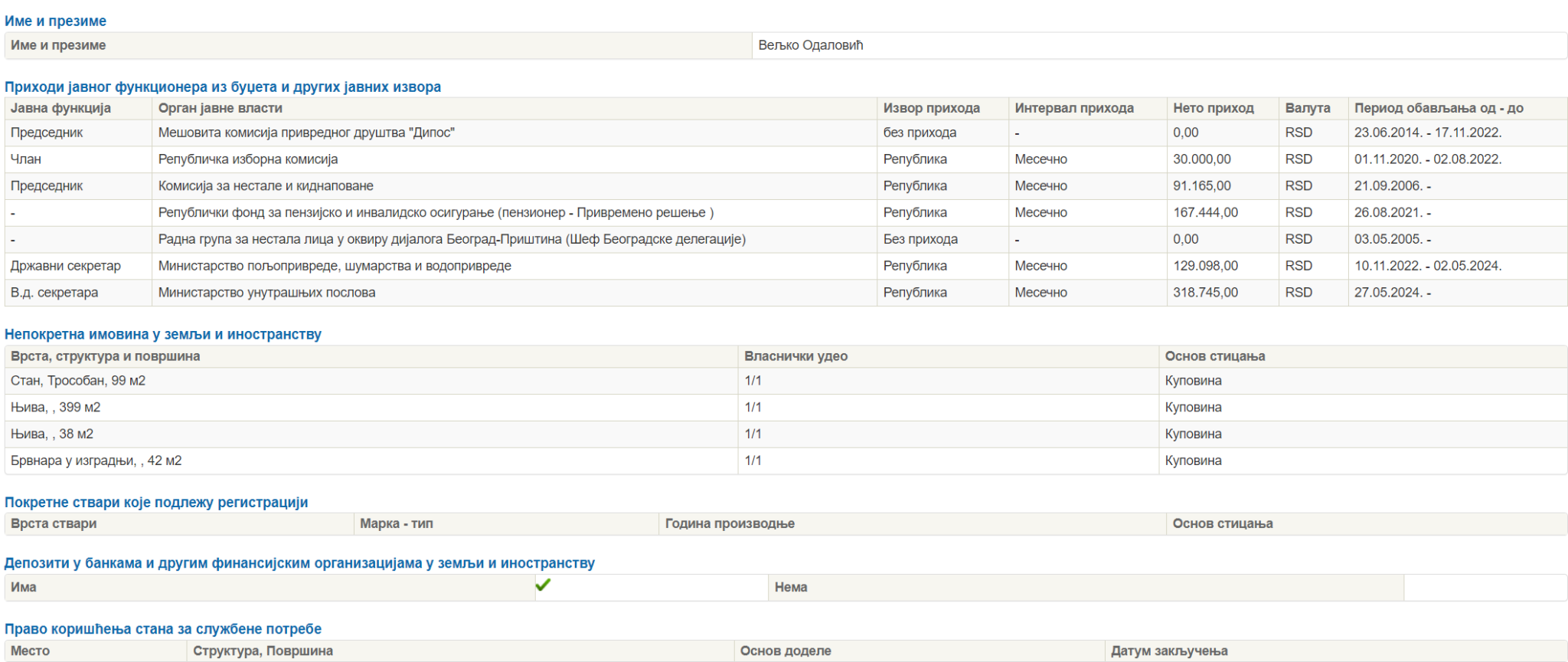1568x662 pixels.
Task: Click the Брвнара у изградњи property entry
Action: 96,460
